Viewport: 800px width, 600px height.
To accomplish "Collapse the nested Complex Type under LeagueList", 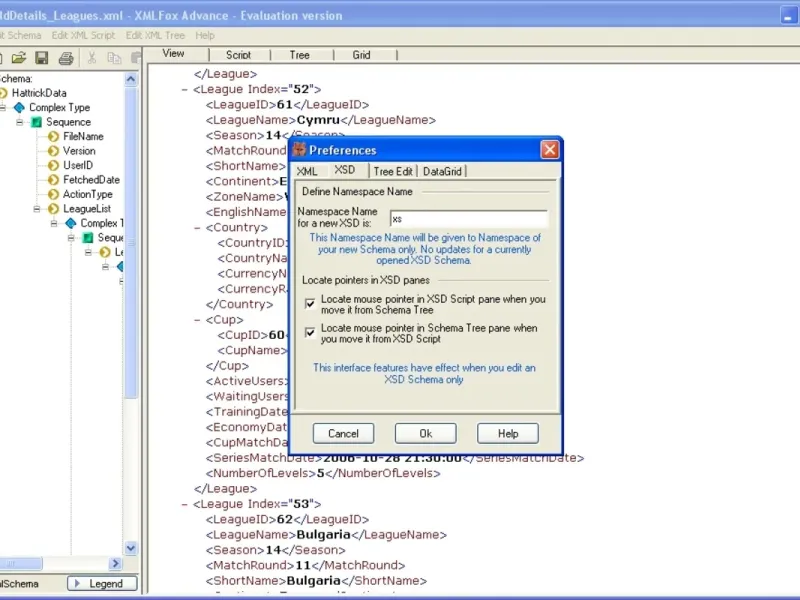I will pyautogui.click(x=54, y=223).
